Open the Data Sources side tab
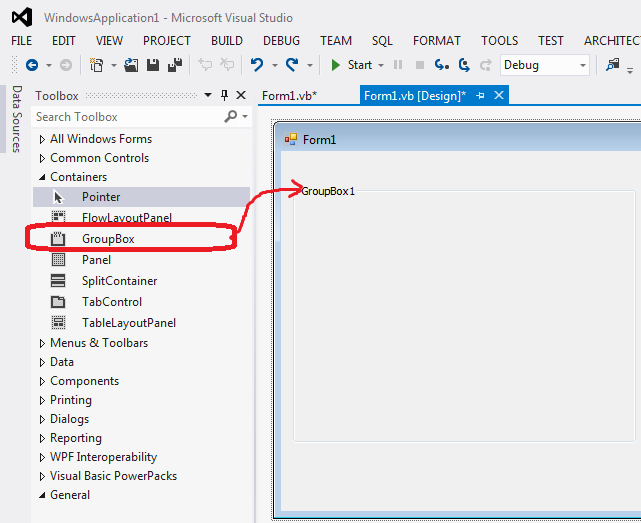Screen dimensions: 641x523 coord(16,119)
